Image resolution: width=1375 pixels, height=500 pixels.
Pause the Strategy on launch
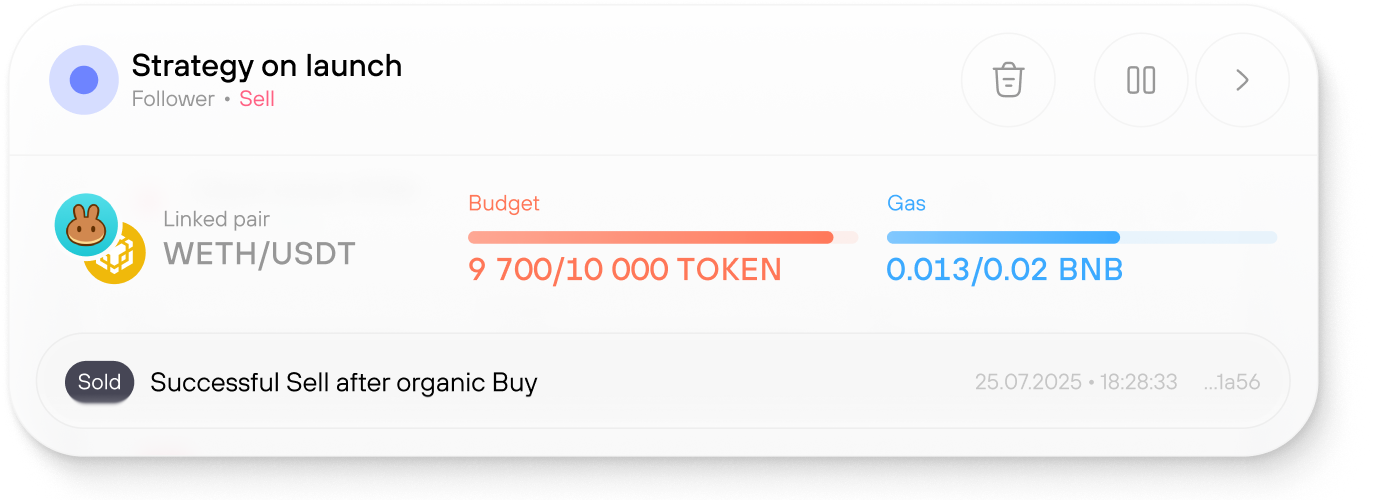pos(1141,80)
